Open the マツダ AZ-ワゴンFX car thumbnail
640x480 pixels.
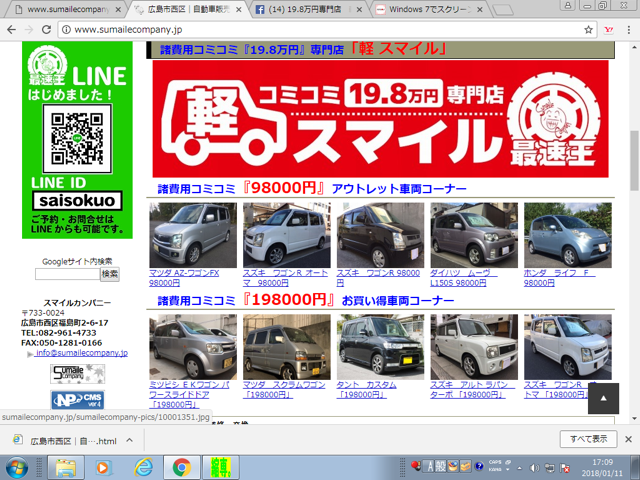coord(193,235)
